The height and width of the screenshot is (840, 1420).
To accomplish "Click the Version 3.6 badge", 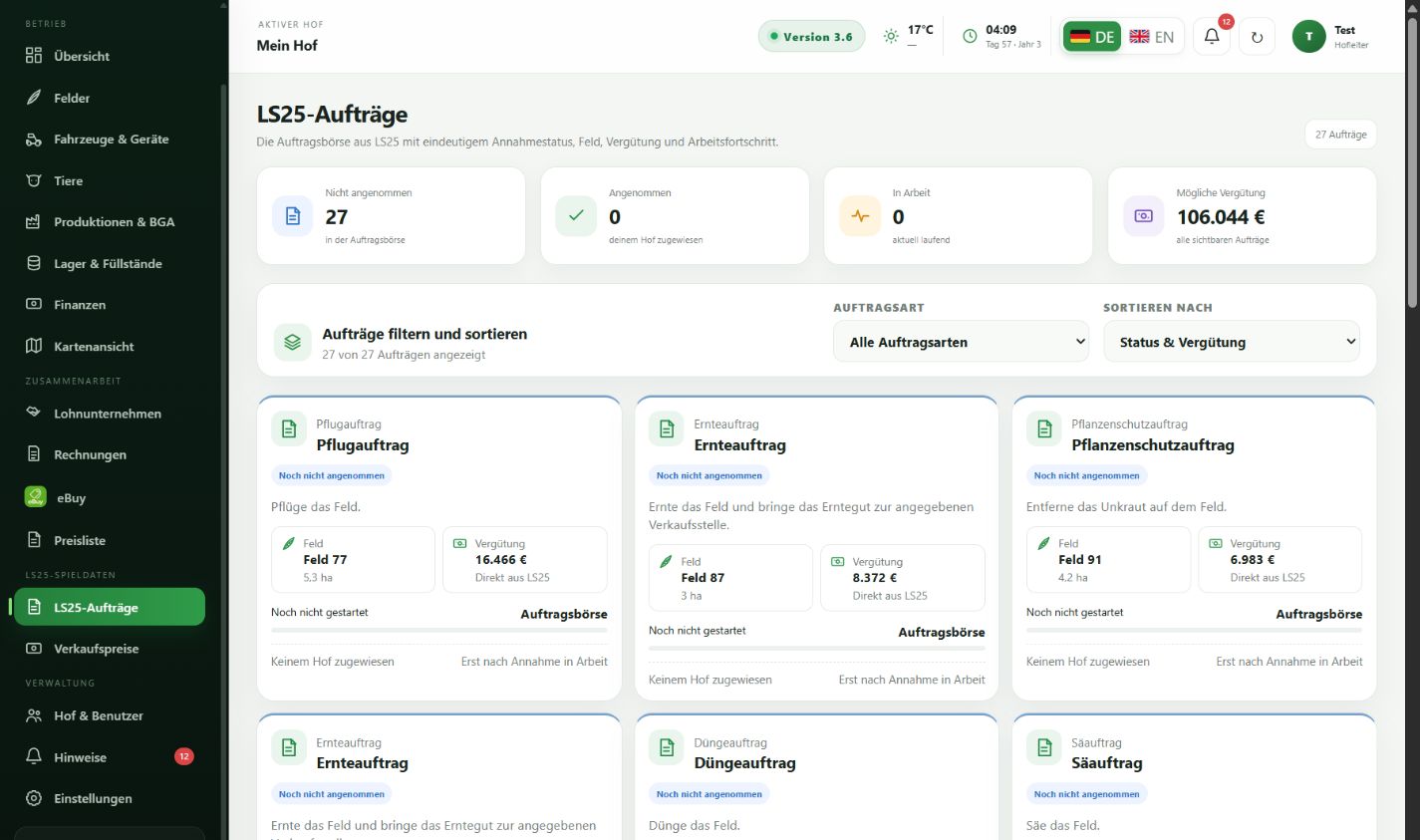I will 811,37.
